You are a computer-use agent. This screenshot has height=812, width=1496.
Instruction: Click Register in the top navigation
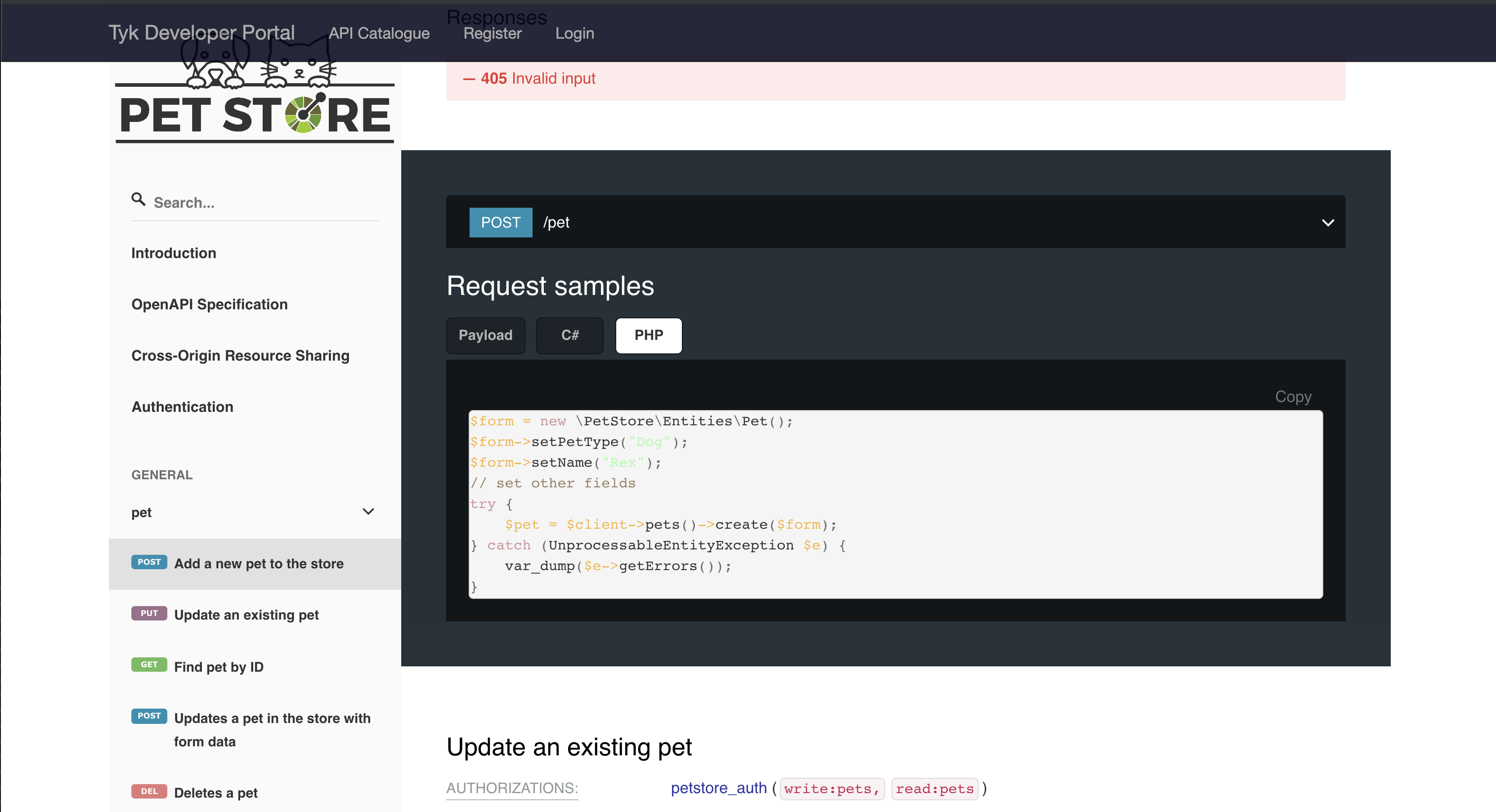(x=493, y=33)
